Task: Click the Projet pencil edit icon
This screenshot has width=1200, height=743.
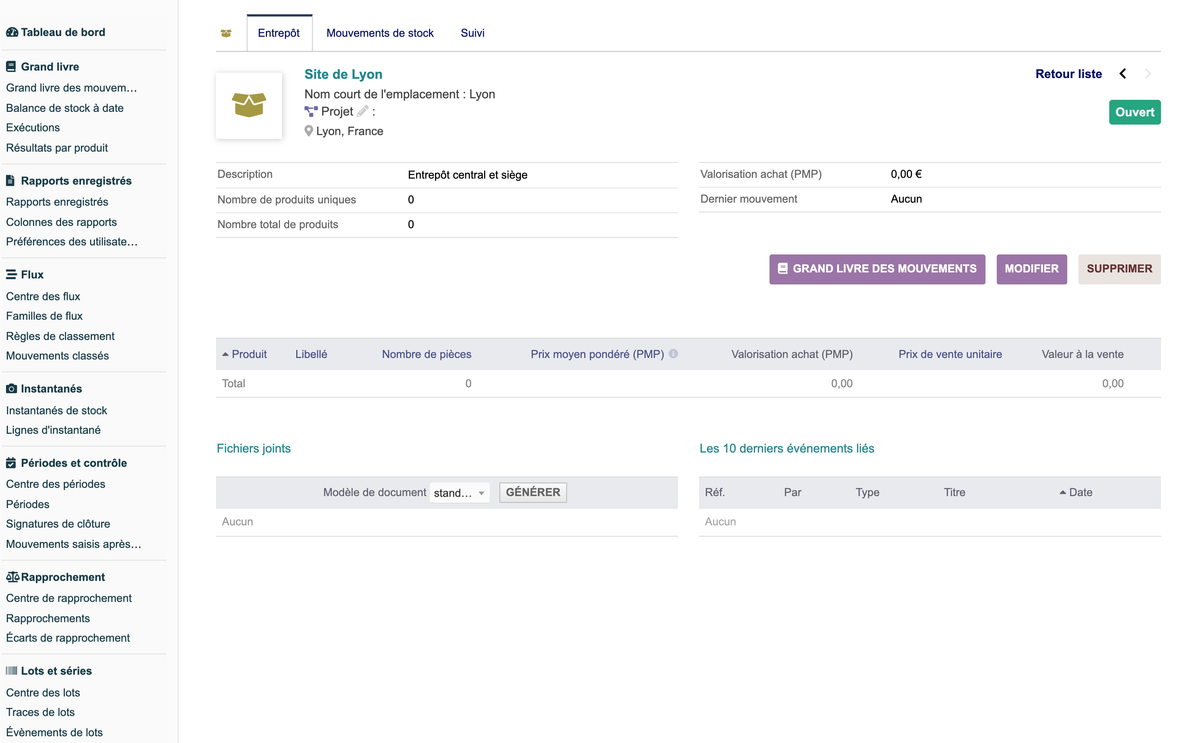Action: pos(363,111)
